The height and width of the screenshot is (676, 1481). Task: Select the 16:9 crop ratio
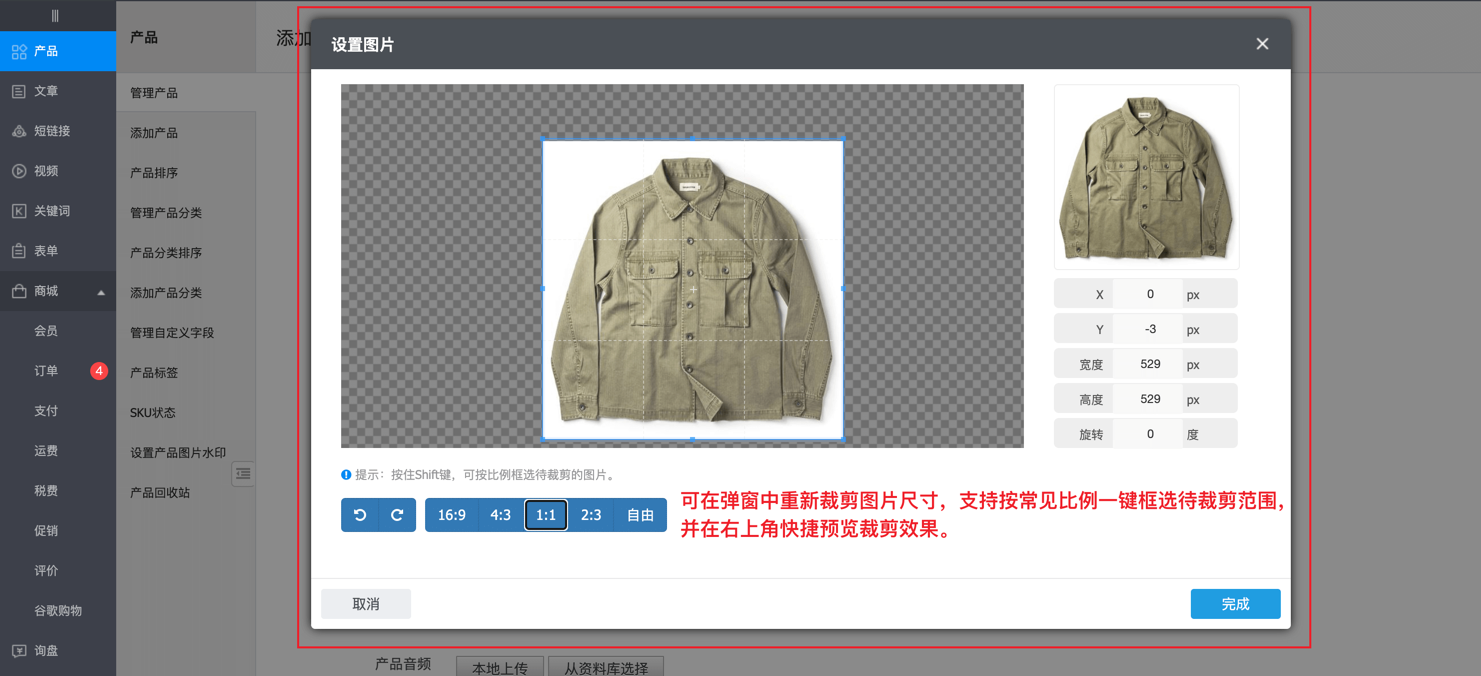pyautogui.click(x=451, y=515)
